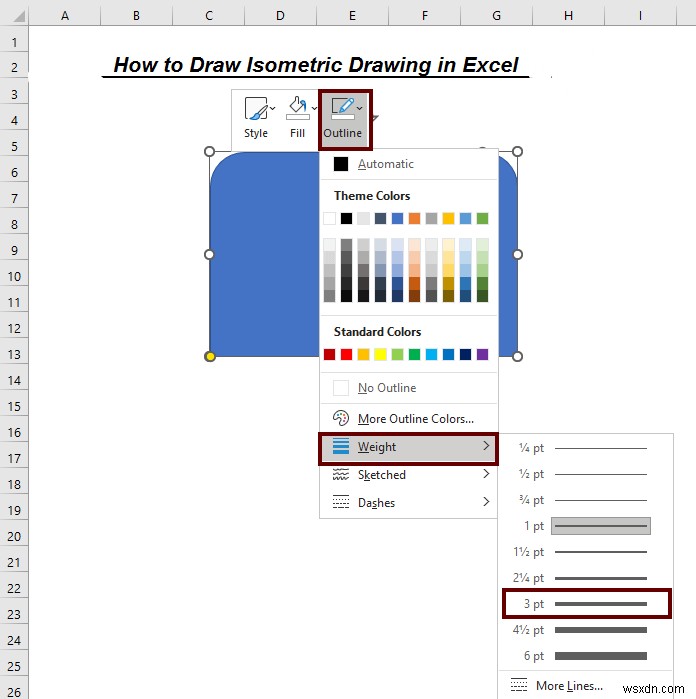Screen dimensions: 696x699
Task: Click the title How to Draw Isometric Drawing
Action: (316, 65)
